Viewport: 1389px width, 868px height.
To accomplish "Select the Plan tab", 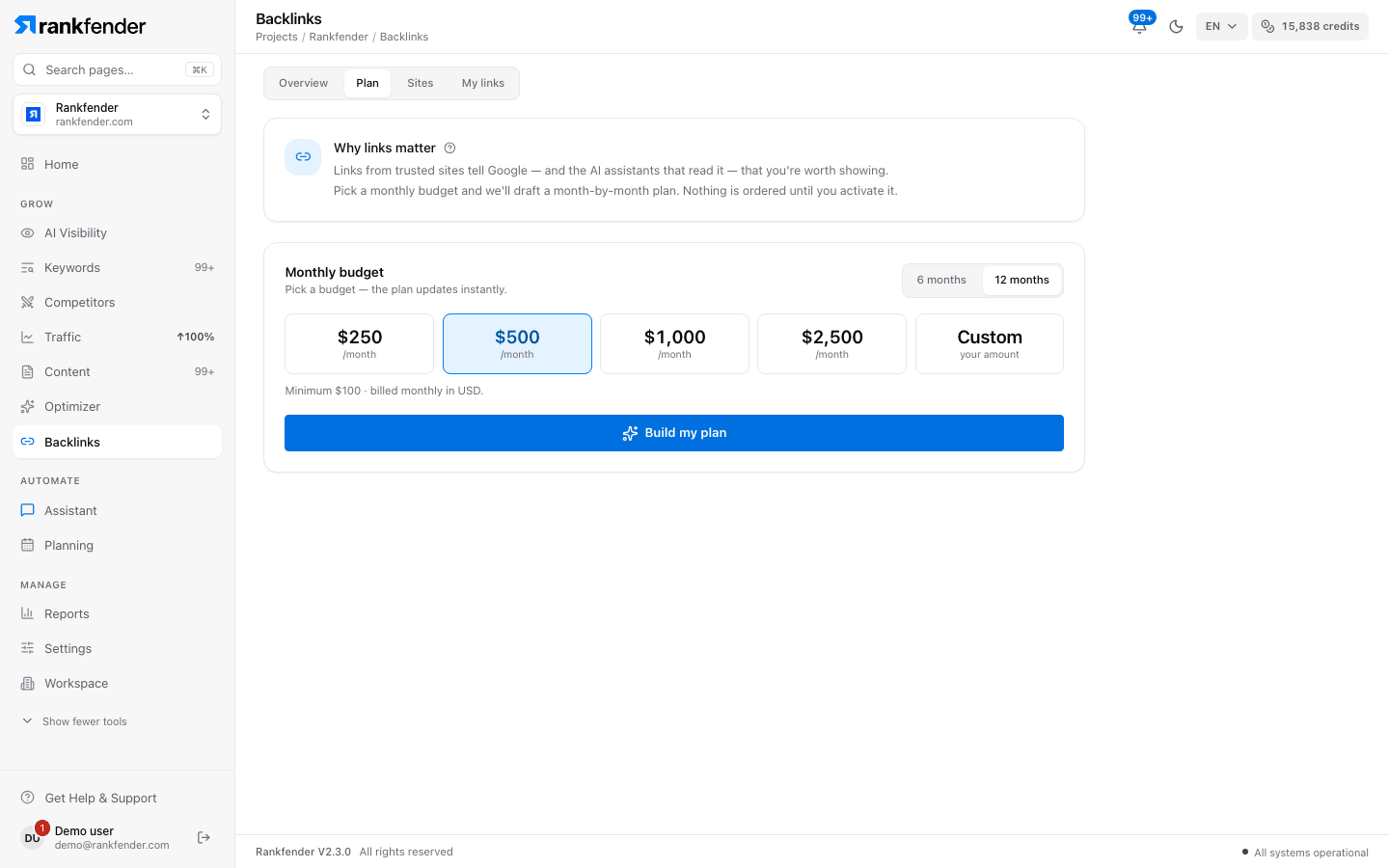I will [x=368, y=83].
